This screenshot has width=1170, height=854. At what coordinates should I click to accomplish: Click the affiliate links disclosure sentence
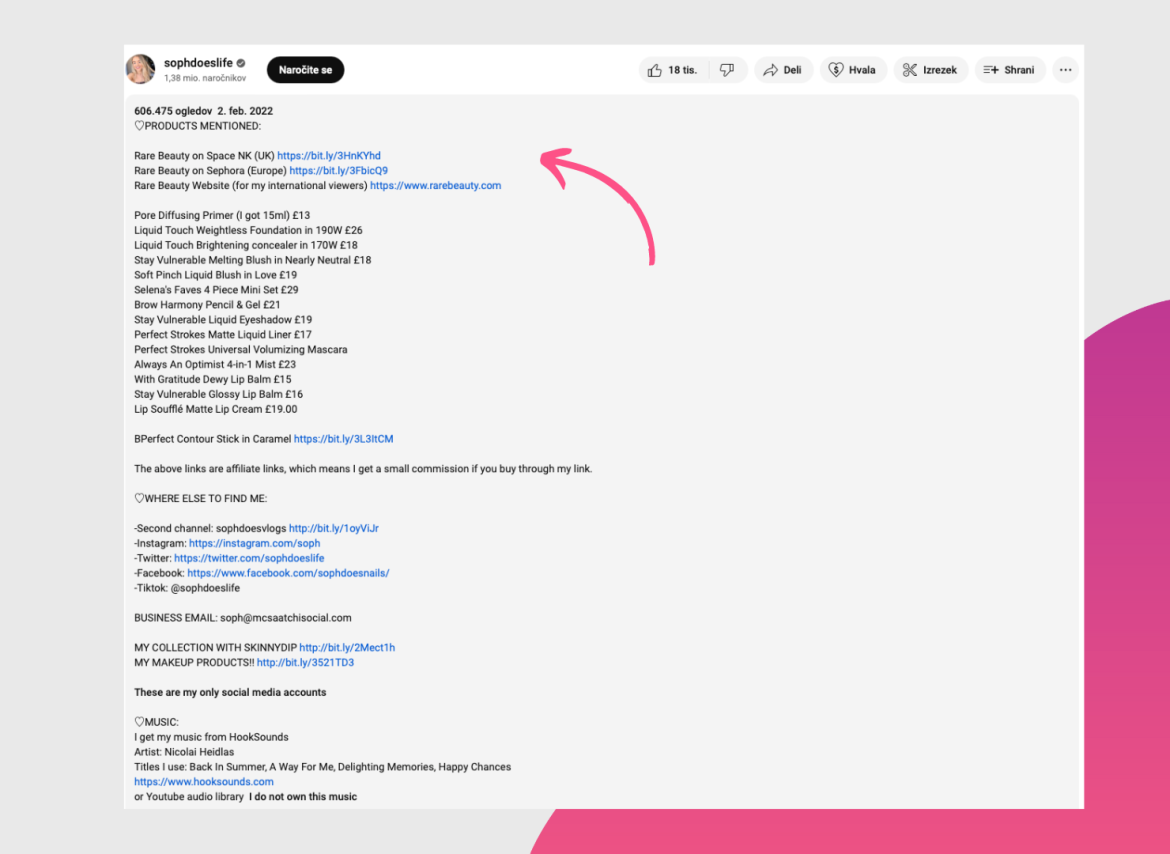(x=363, y=469)
